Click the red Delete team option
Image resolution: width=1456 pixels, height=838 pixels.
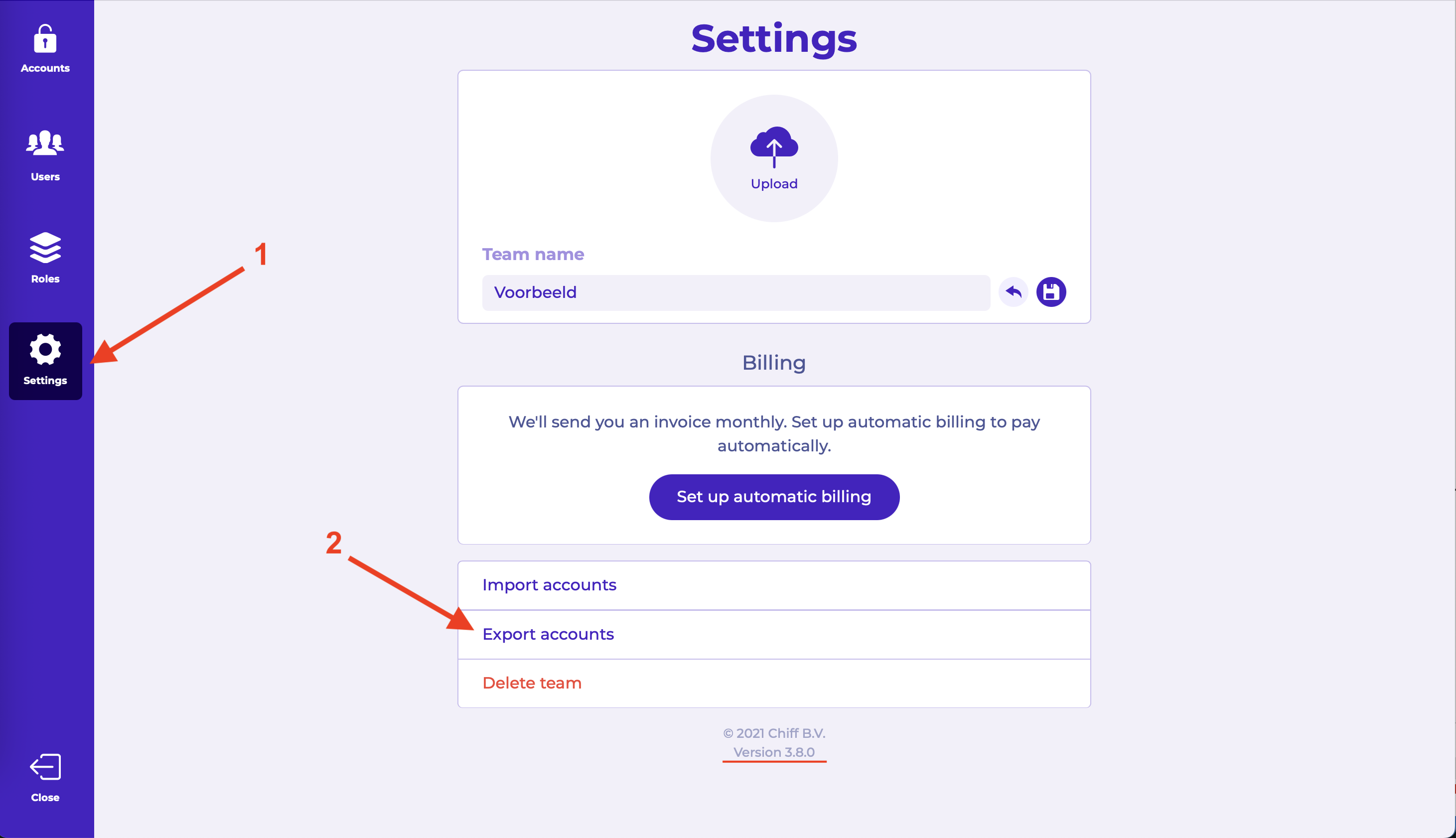point(532,683)
